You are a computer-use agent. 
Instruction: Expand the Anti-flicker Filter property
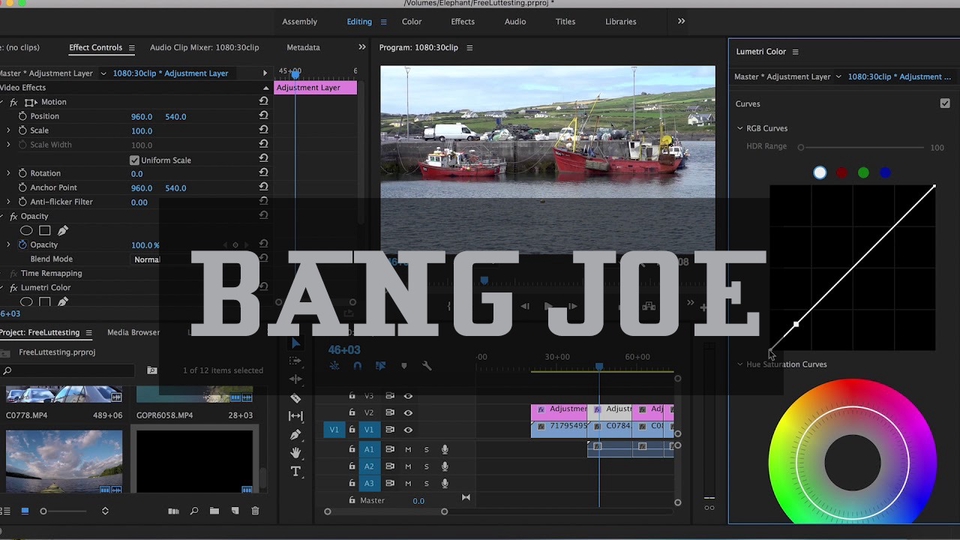pyautogui.click(x=9, y=201)
